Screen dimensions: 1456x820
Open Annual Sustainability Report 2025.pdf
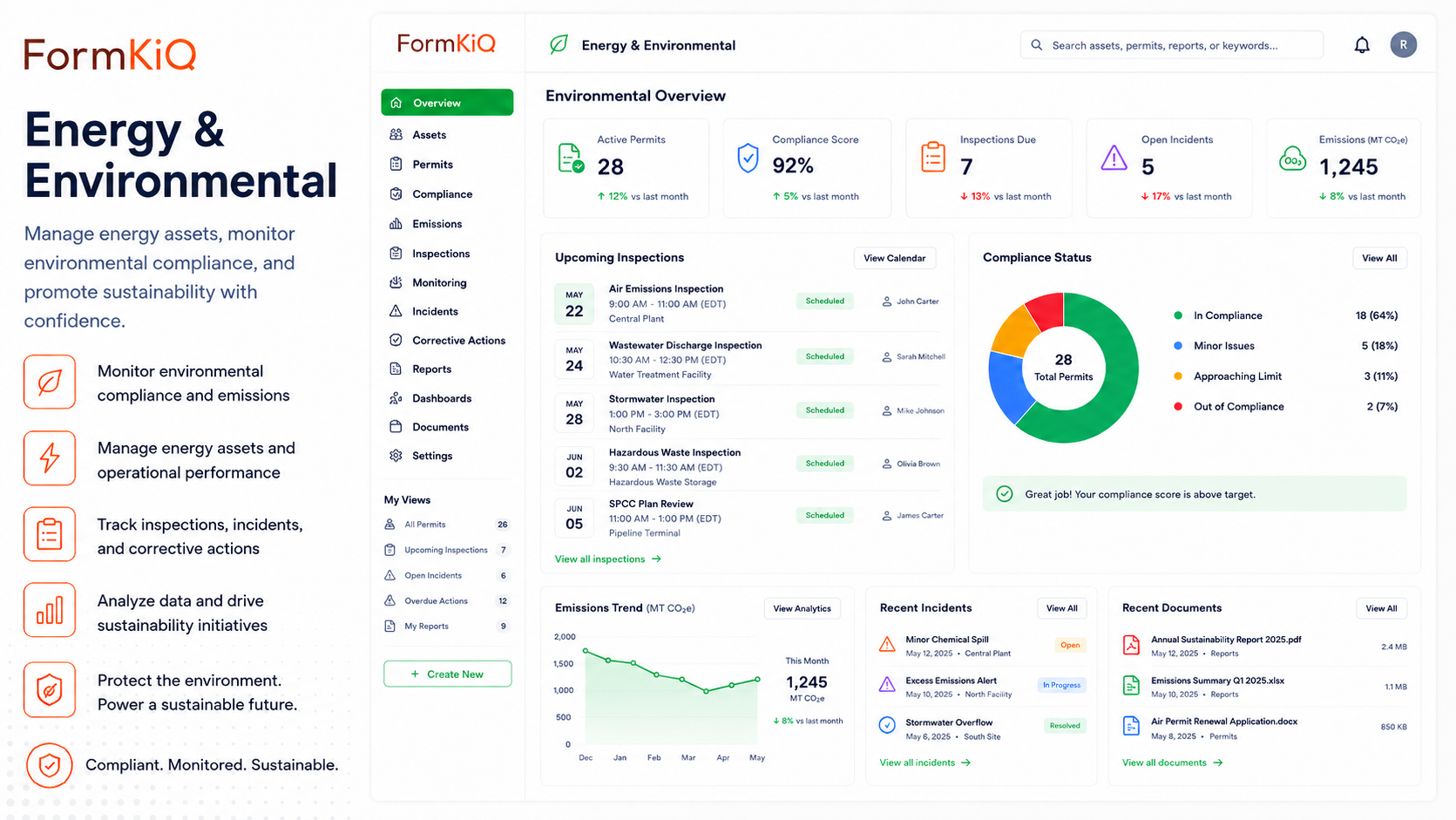1226,640
